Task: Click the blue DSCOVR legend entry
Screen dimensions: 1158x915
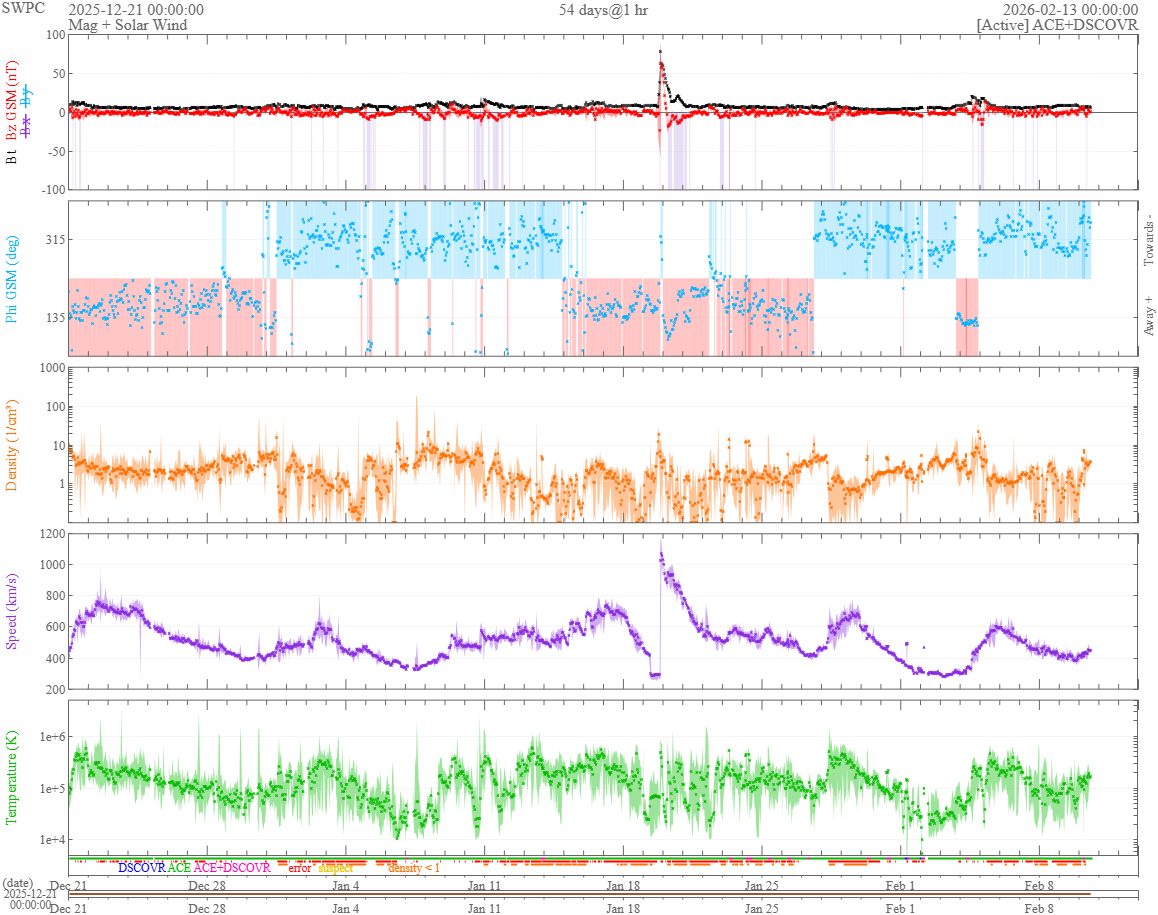Action: [x=142, y=868]
